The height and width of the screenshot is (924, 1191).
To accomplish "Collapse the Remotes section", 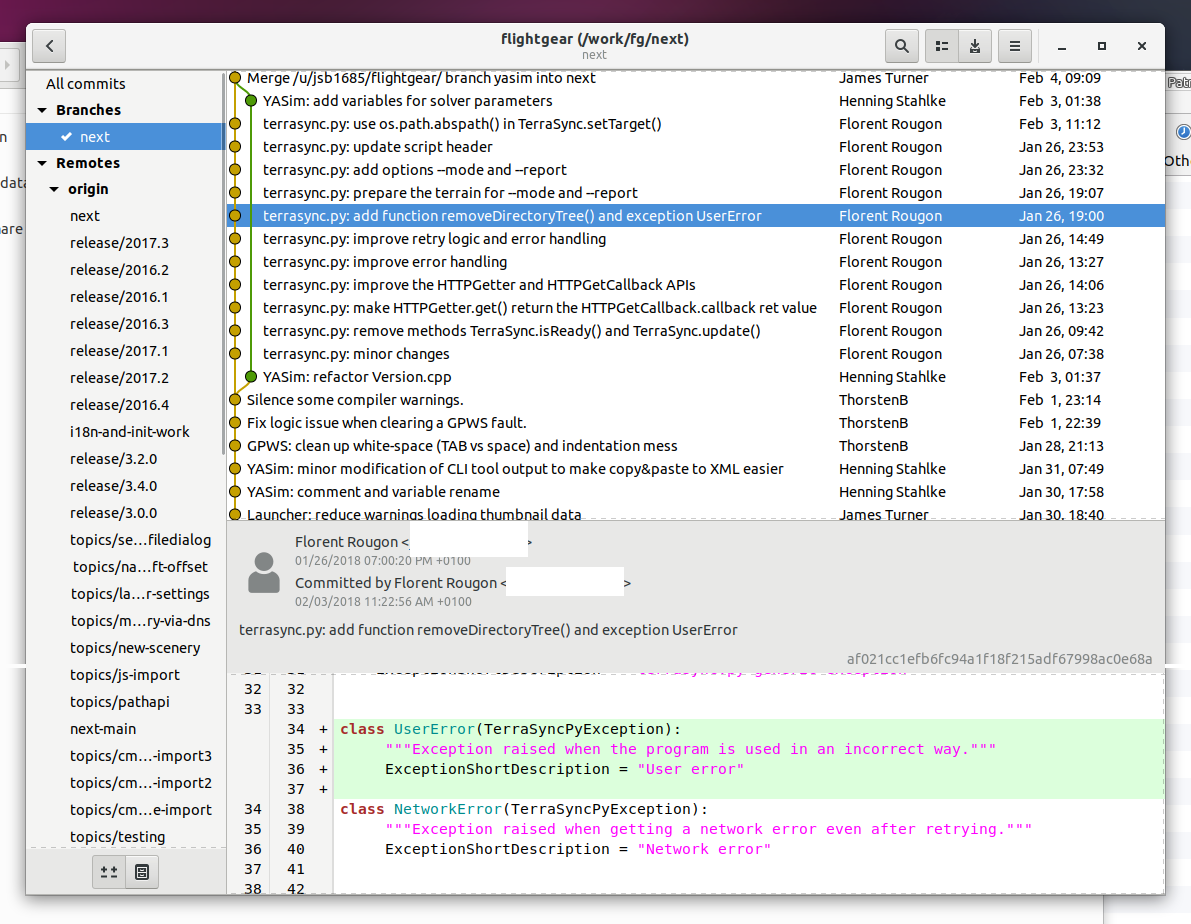I will tap(43, 163).
